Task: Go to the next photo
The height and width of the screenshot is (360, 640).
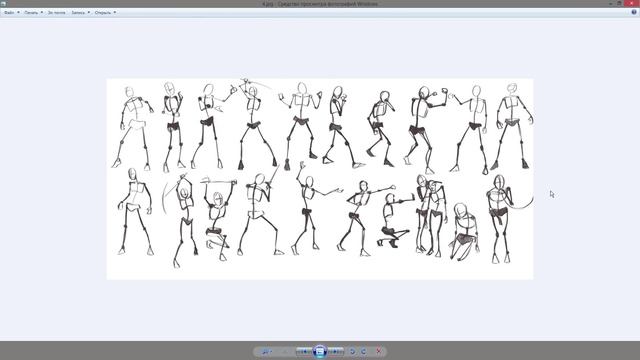Action: 336,351
